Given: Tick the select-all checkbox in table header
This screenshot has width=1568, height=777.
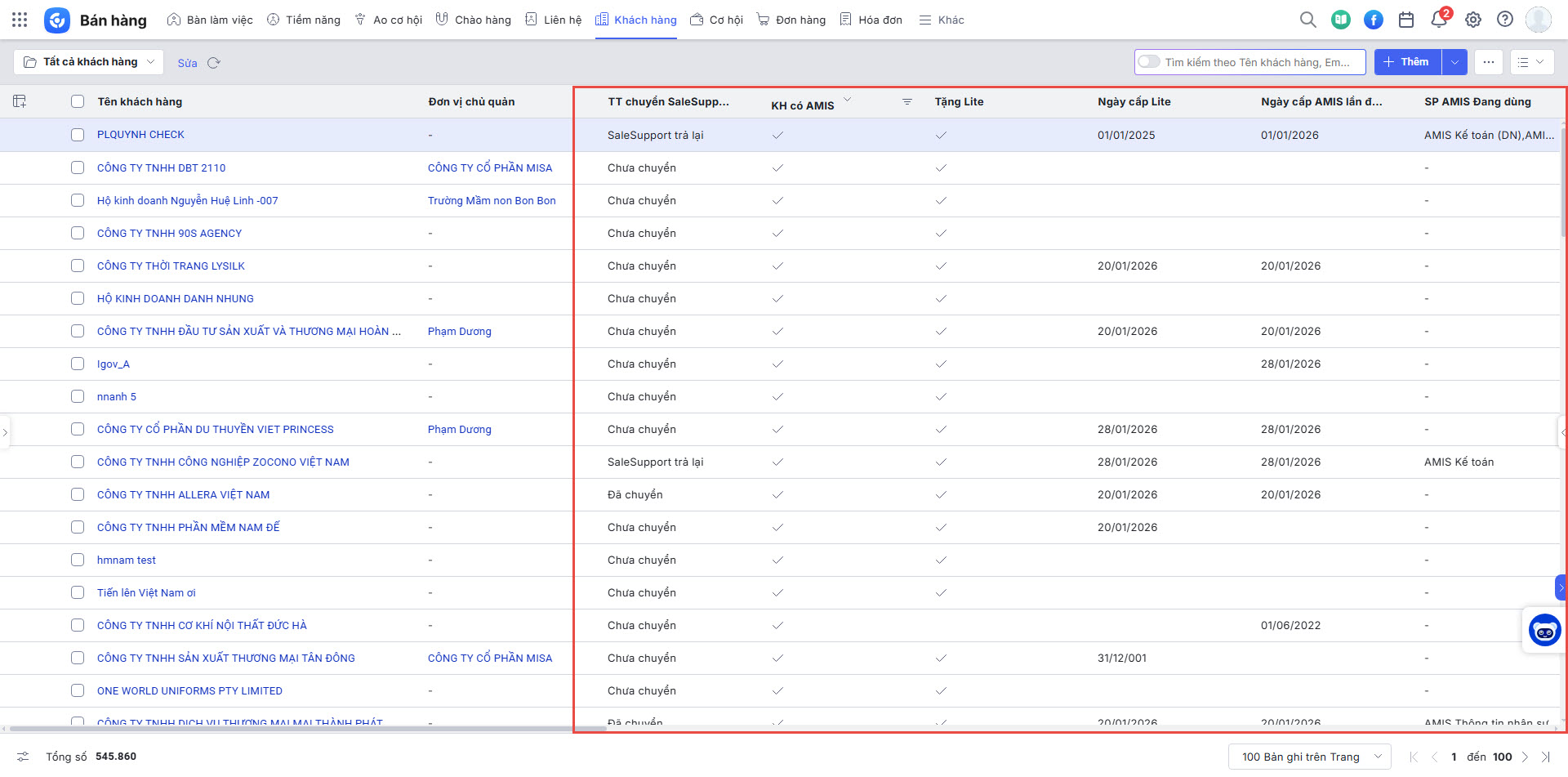Looking at the screenshot, I should 78,101.
